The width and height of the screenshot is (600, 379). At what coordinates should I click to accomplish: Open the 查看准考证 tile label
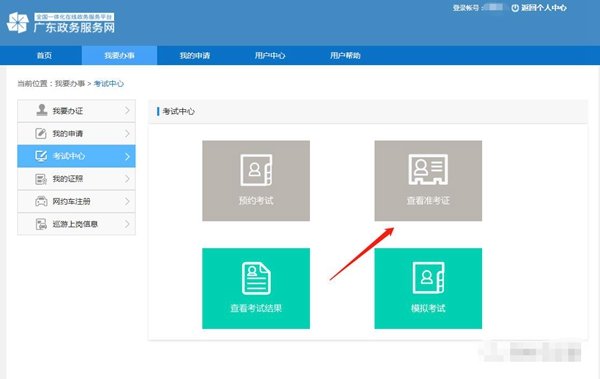pyautogui.click(x=428, y=200)
